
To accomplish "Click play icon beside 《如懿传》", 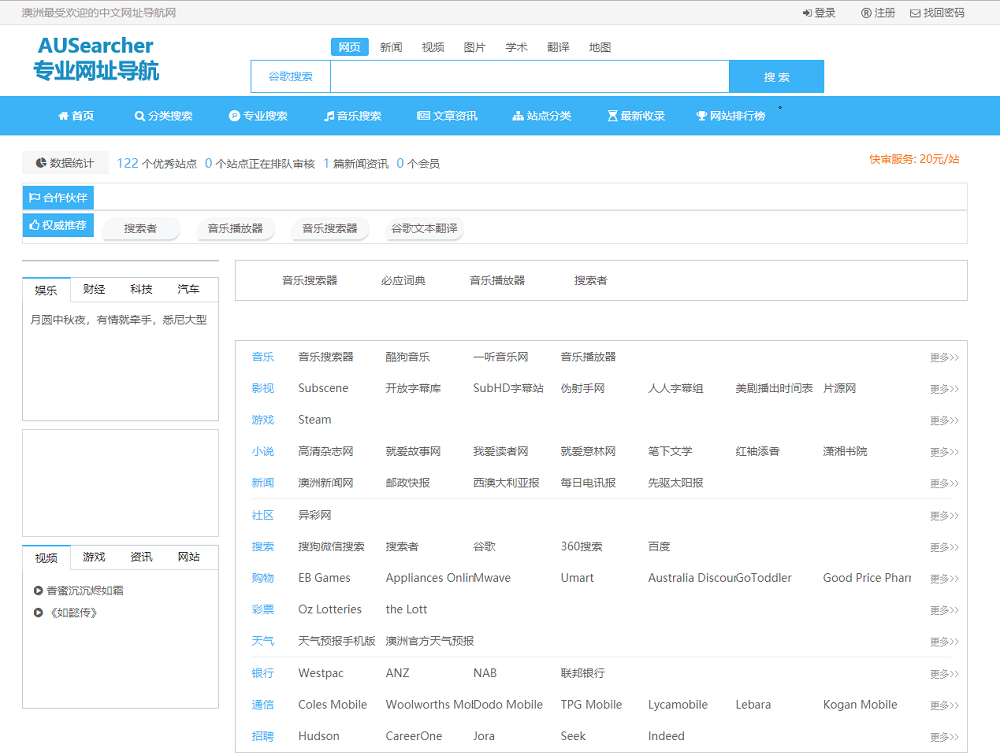I will click(x=38, y=612).
